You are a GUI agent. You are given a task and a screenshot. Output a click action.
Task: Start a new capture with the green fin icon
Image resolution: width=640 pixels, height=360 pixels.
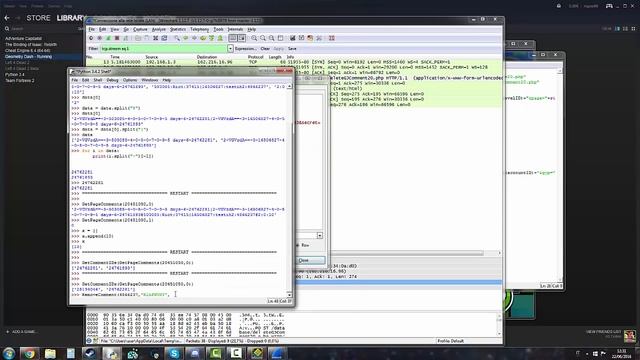point(108,38)
